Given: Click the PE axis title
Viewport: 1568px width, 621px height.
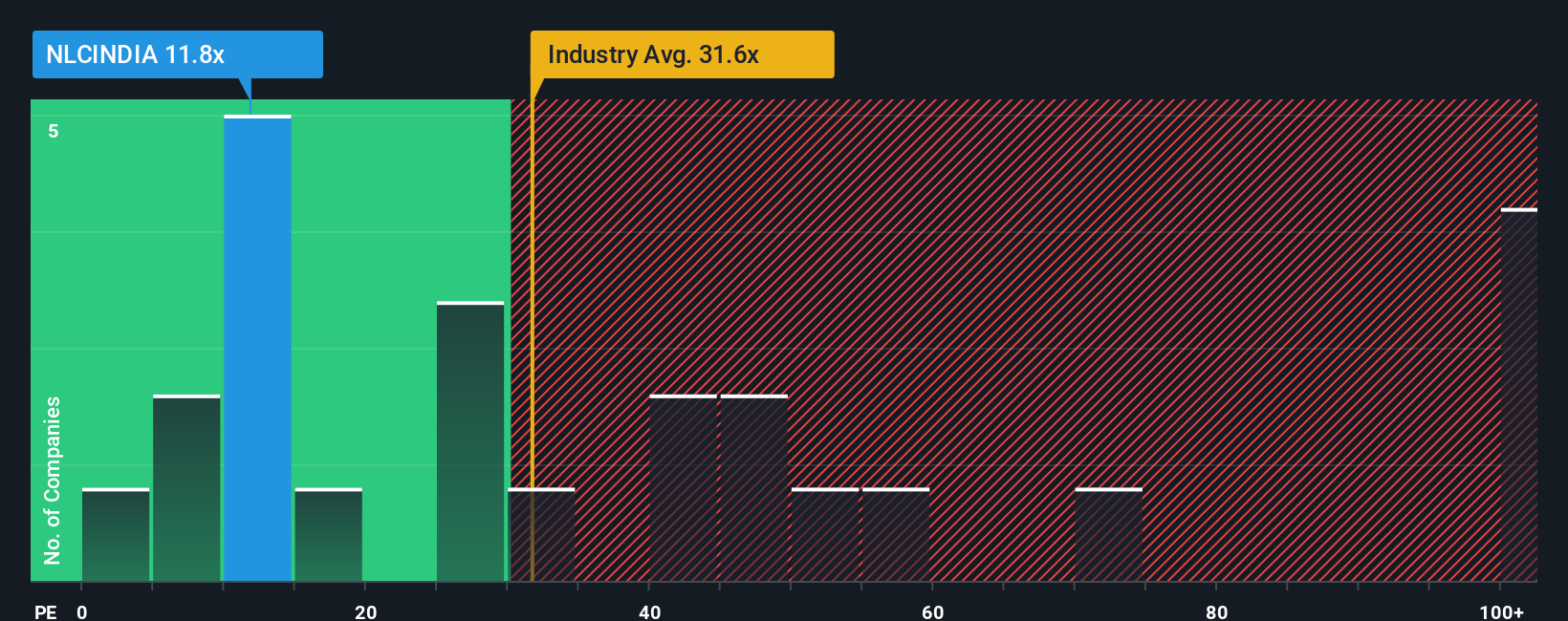Looking at the screenshot, I should click(x=45, y=611).
